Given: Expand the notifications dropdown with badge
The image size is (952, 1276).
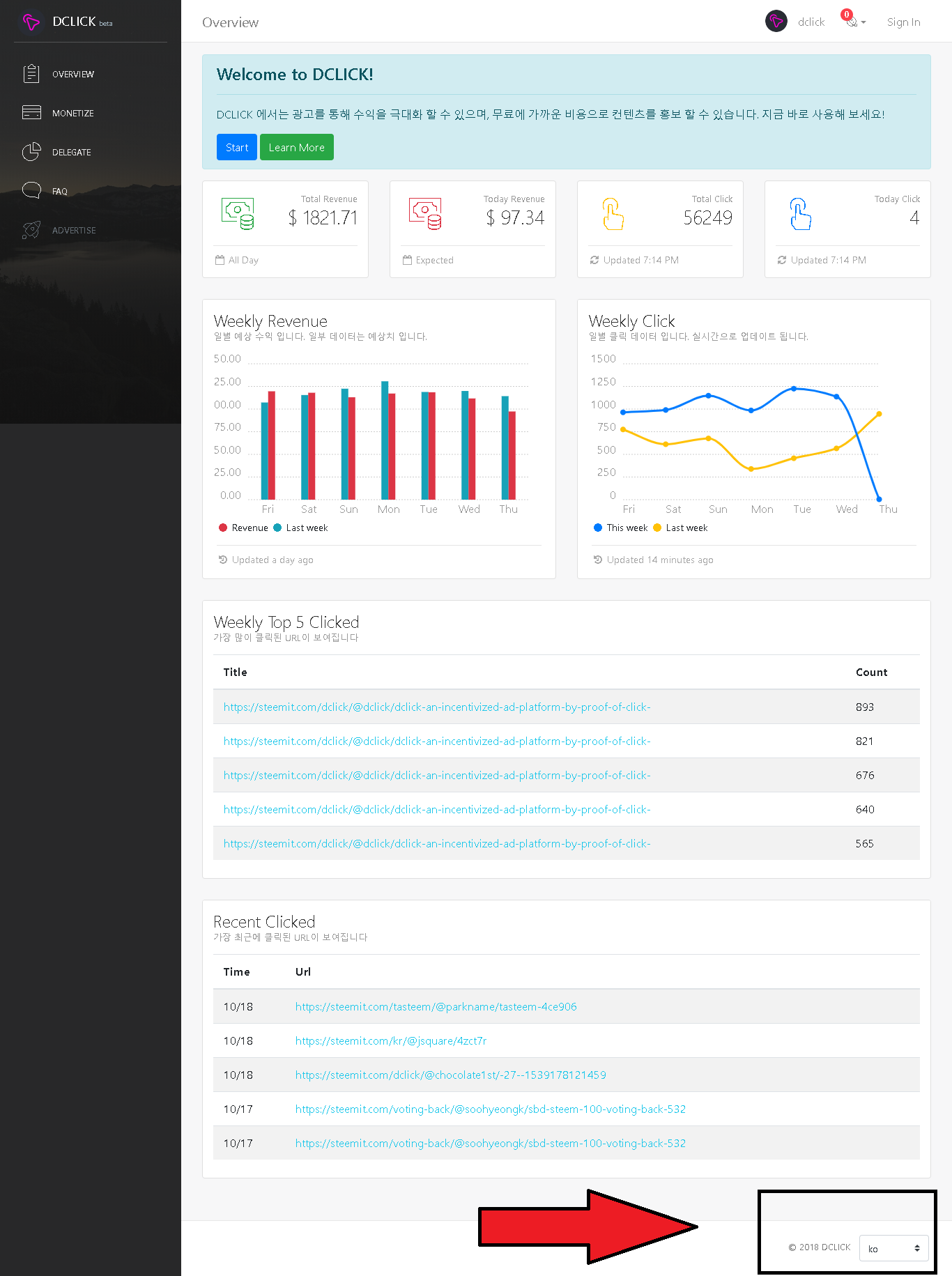Looking at the screenshot, I should click(854, 20).
